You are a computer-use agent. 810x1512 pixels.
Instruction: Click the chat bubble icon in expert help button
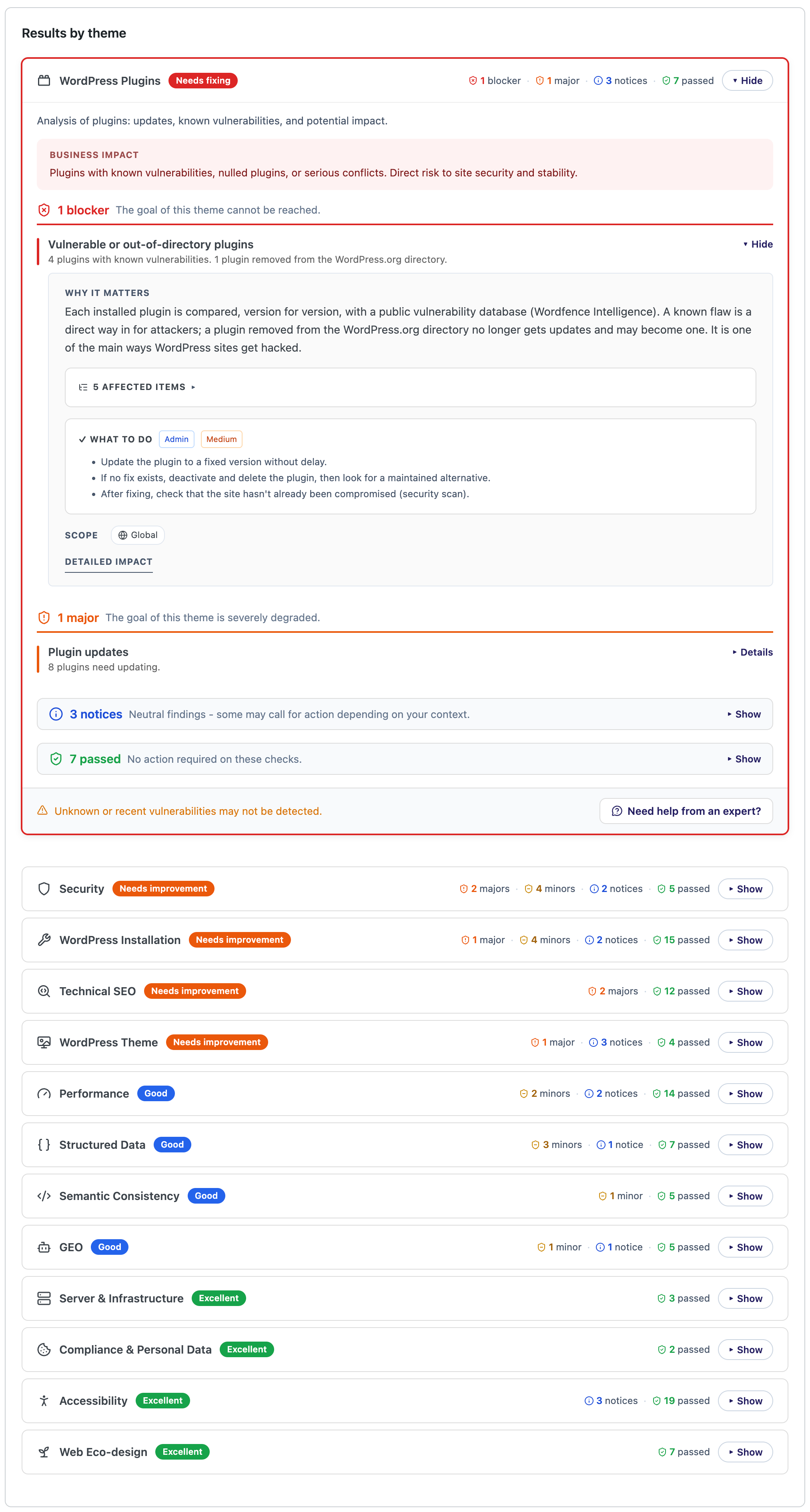pos(617,811)
